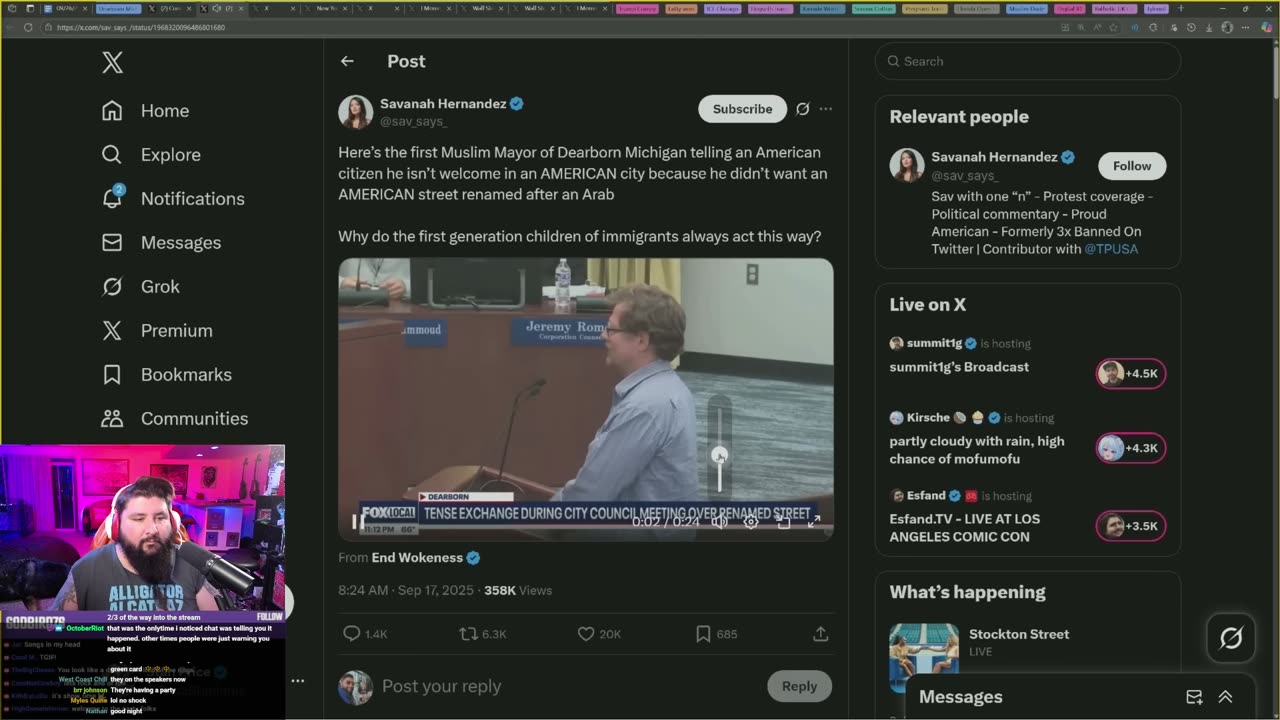The height and width of the screenshot is (720, 1280).
Task: Open Communities in the sidebar
Action: [175, 418]
